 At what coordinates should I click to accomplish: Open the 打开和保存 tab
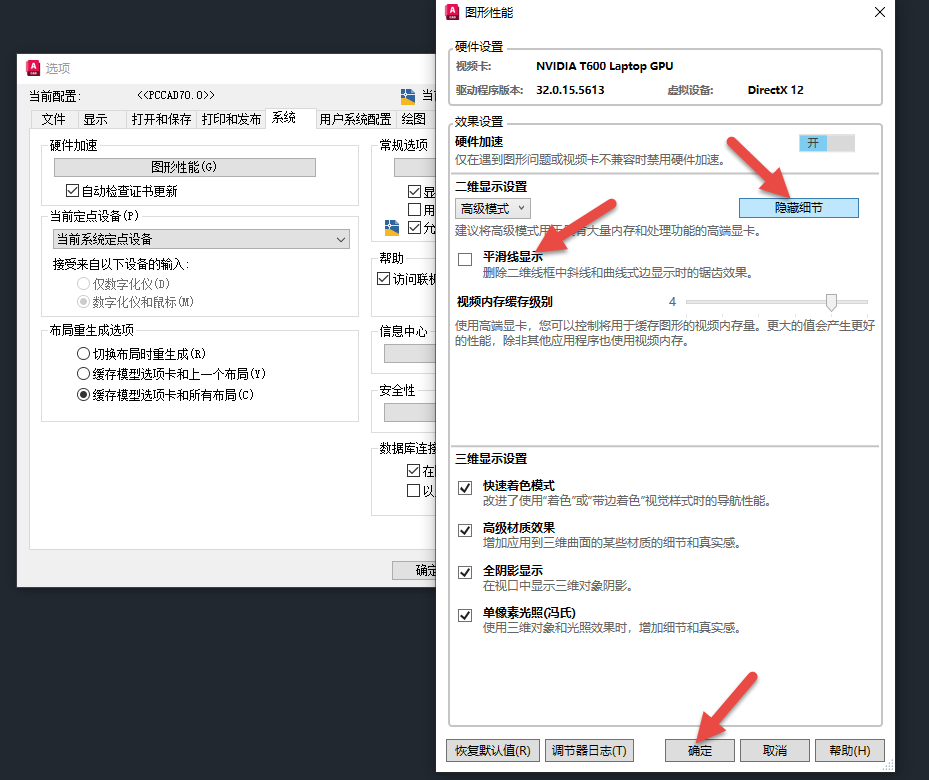point(161,119)
